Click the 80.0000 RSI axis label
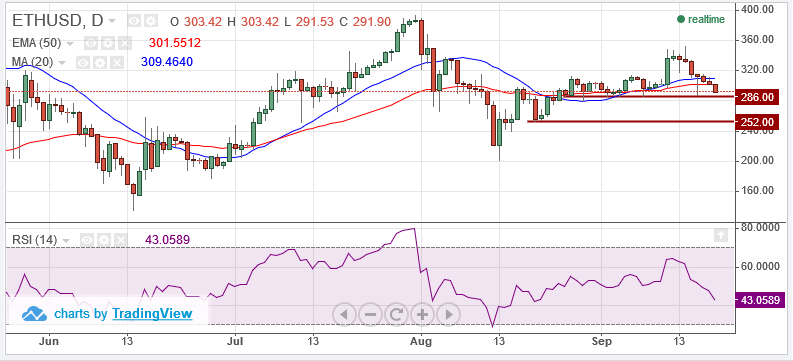This screenshot has height=361, width=793. click(761, 228)
